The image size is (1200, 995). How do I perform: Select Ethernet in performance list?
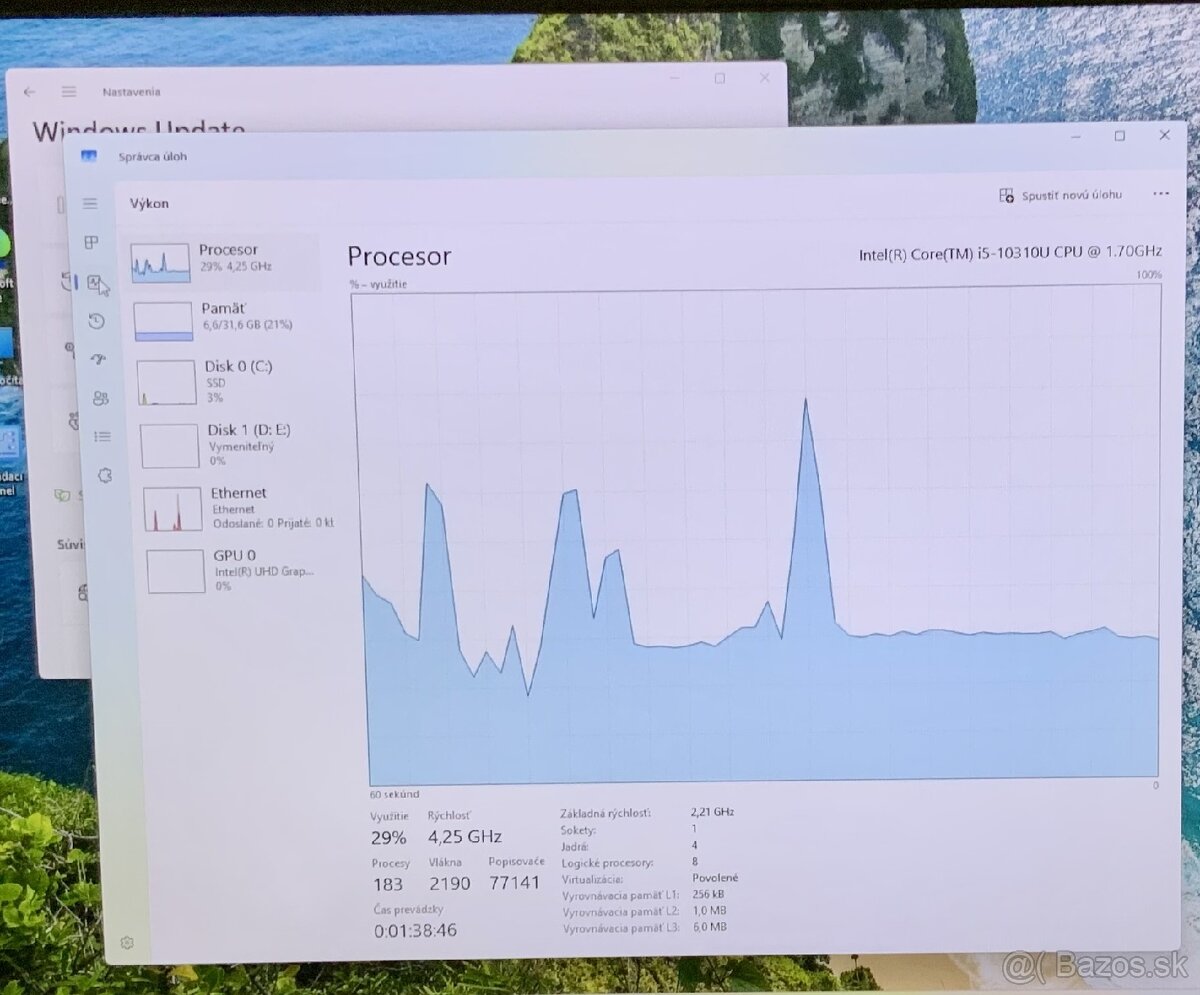coord(238,507)
